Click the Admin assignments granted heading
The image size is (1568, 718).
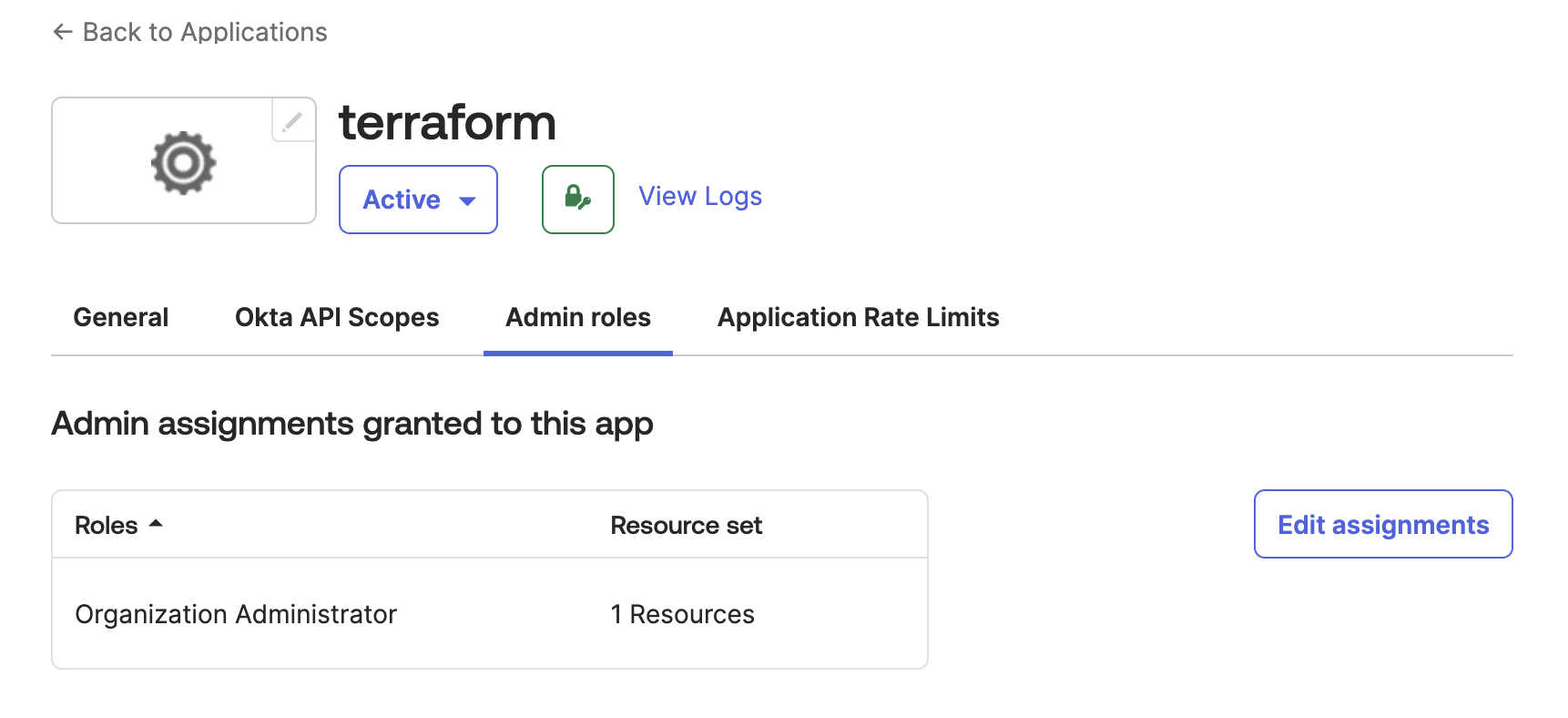click(x=352, y=424)
